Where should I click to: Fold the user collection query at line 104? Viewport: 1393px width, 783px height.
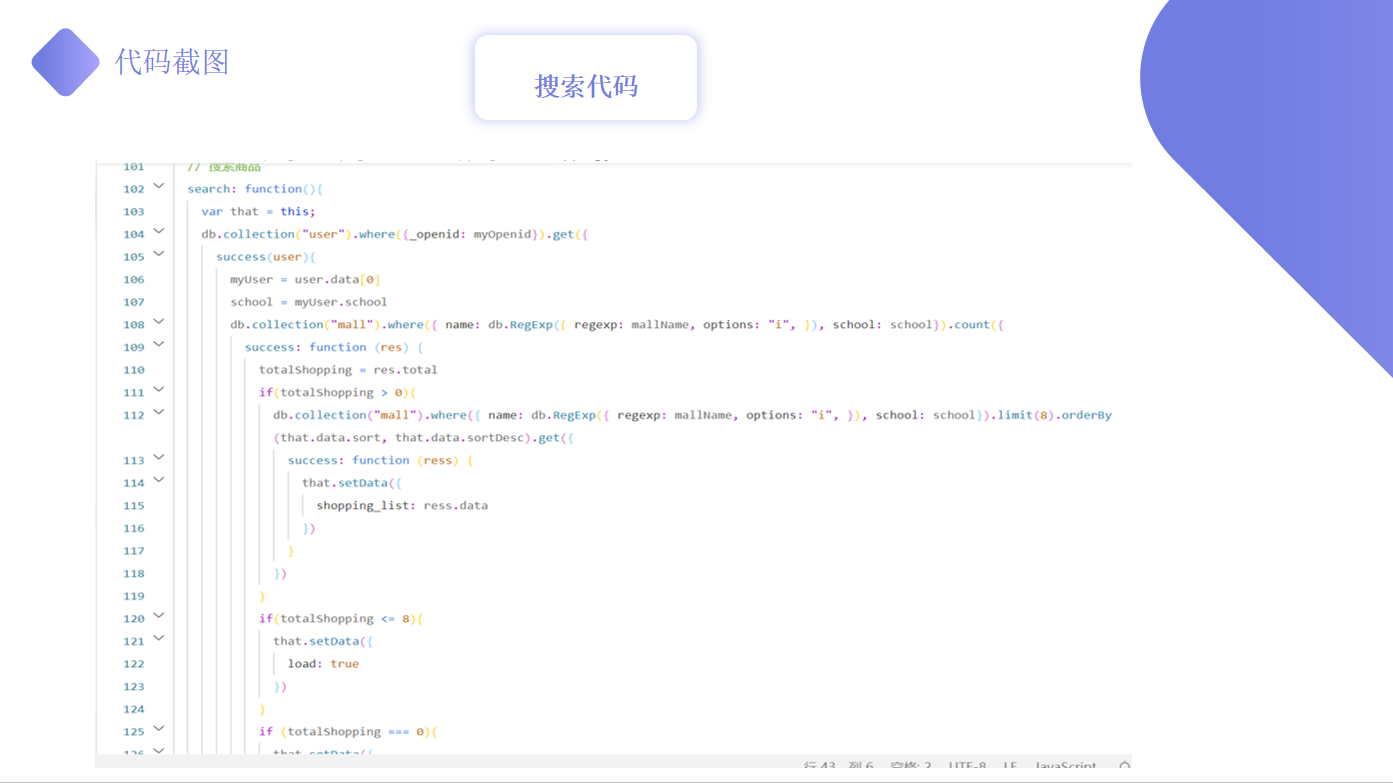point(159,232)
